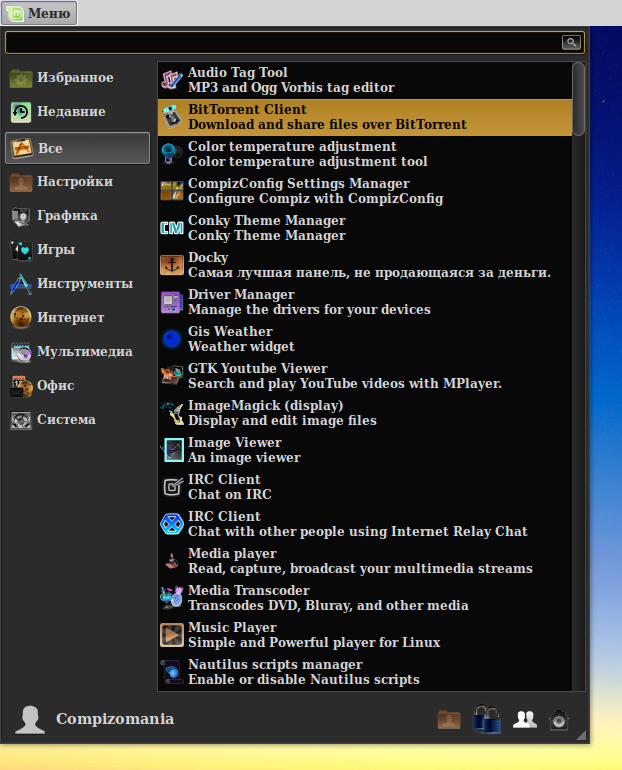
Task: Click the BitTorrent Client icon
Action: 172,117
